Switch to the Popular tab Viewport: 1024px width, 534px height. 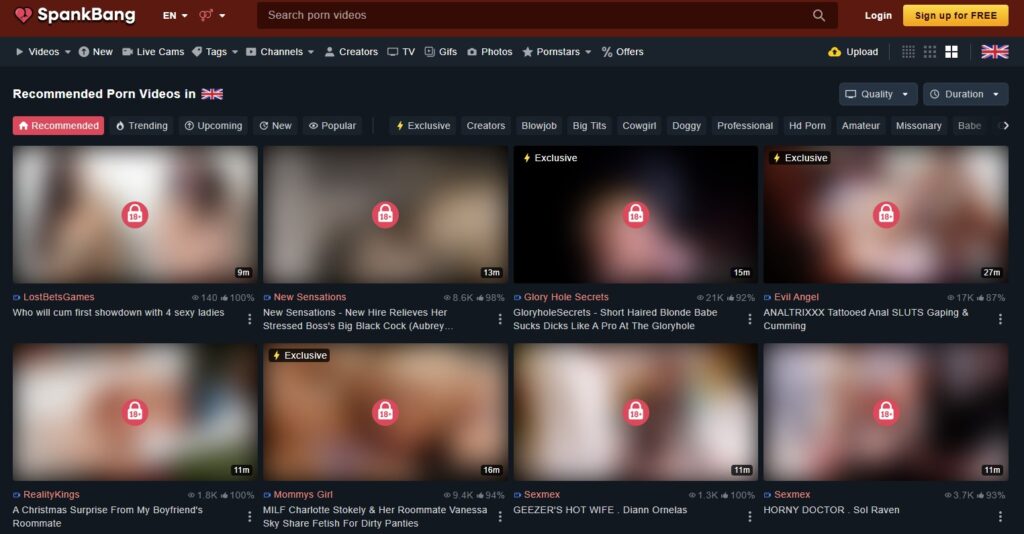coord(332,125)
